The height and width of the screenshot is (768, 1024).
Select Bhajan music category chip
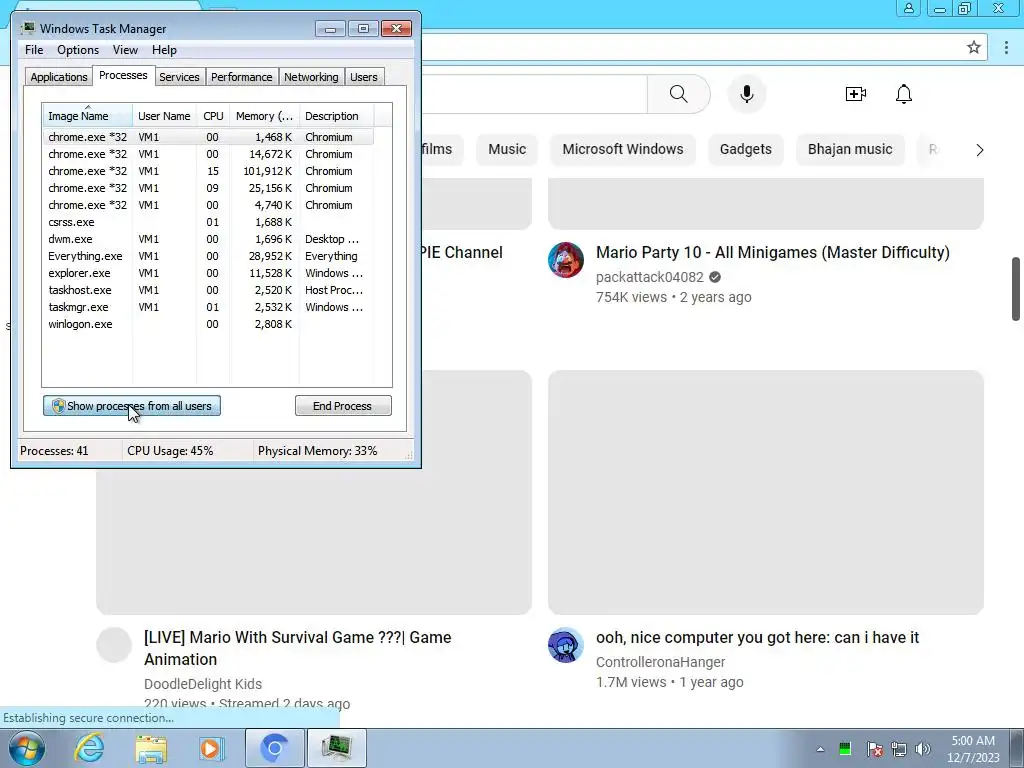[x=850, y=149]
